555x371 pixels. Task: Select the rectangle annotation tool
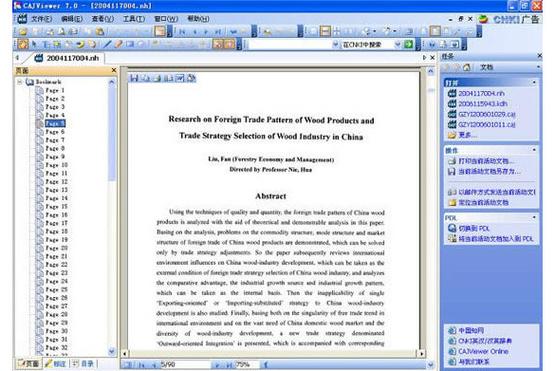130,44
